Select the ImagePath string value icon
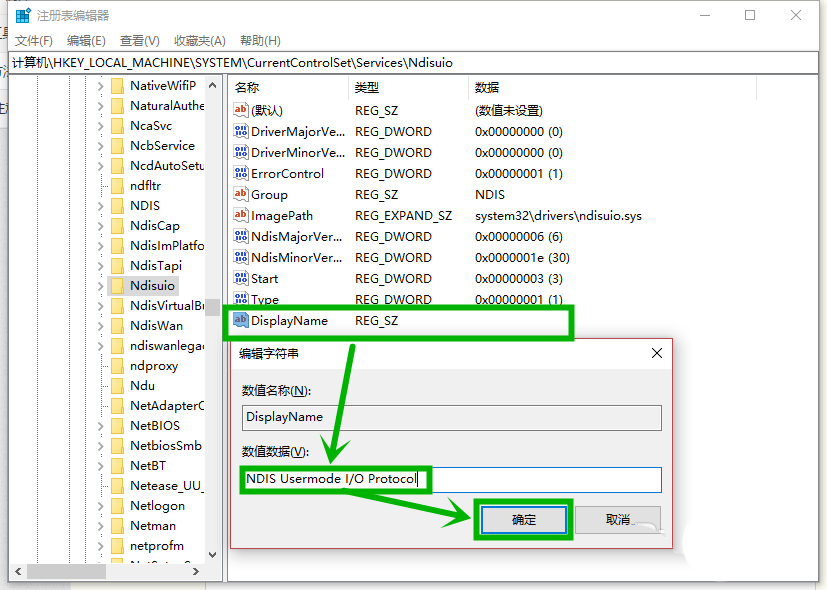Viewport: 827px width, 590px height. [241, 215]
